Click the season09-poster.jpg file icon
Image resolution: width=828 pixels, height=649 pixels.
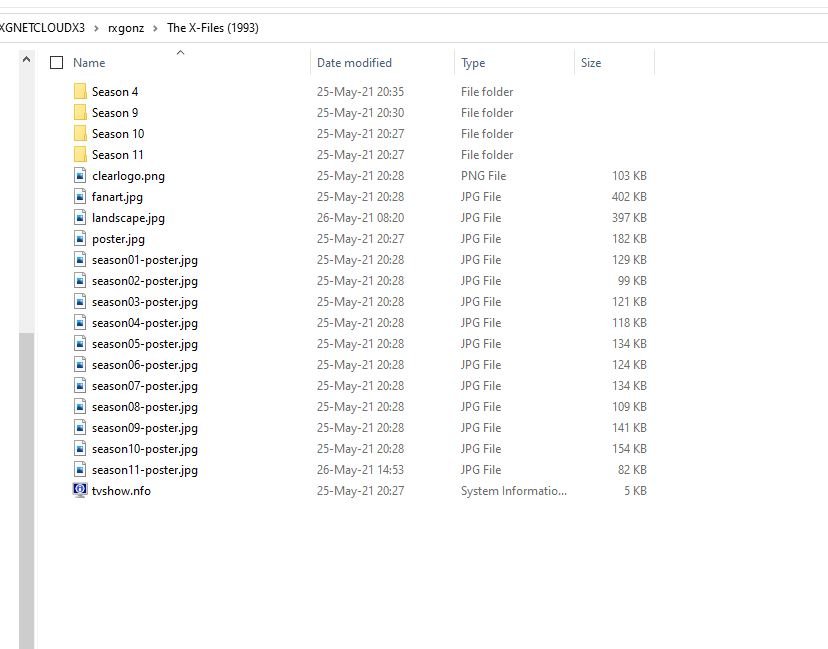coord(80,428)
